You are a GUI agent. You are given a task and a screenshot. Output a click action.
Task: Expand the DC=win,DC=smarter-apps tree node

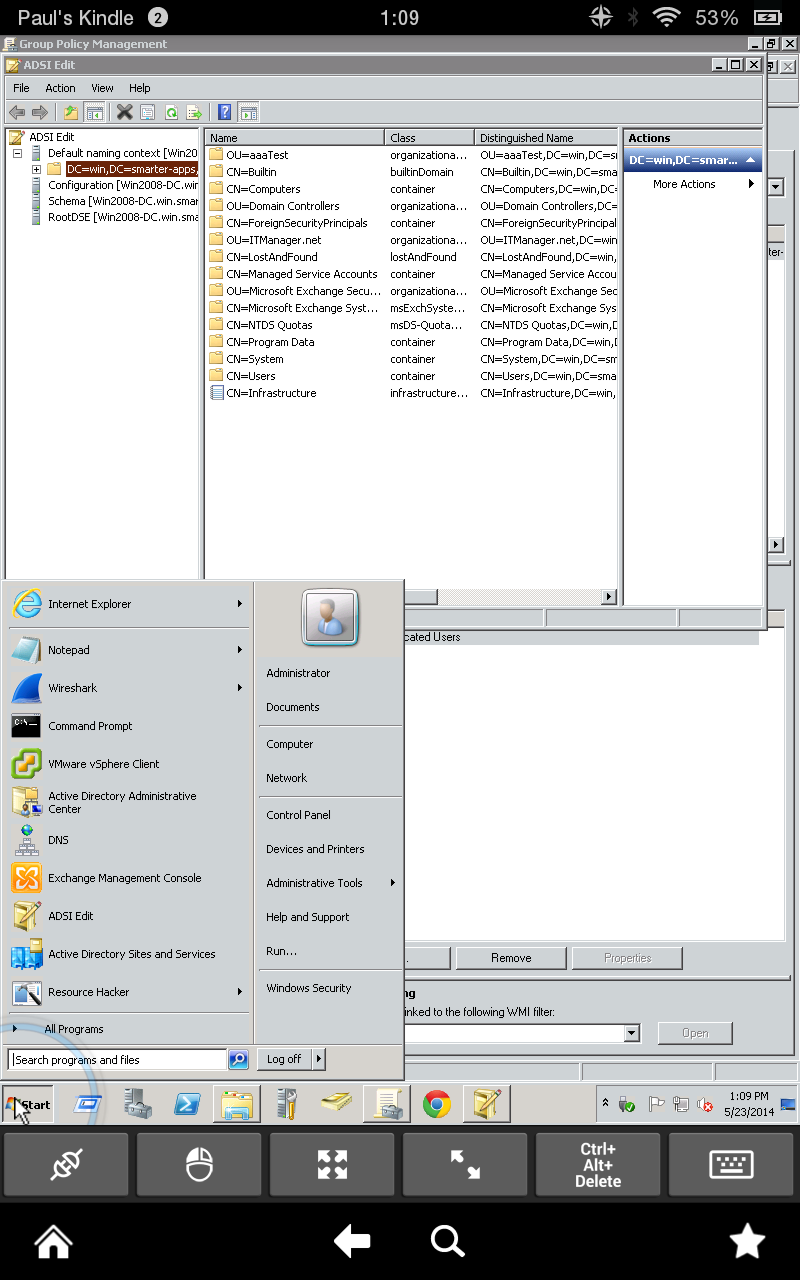point(37,169)
